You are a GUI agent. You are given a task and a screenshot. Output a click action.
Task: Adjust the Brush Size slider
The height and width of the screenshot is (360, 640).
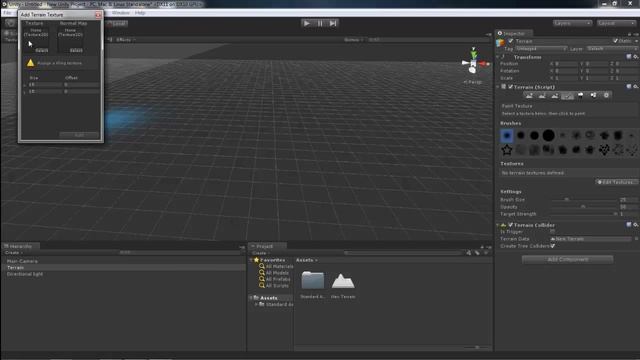[x=584, y=200]
